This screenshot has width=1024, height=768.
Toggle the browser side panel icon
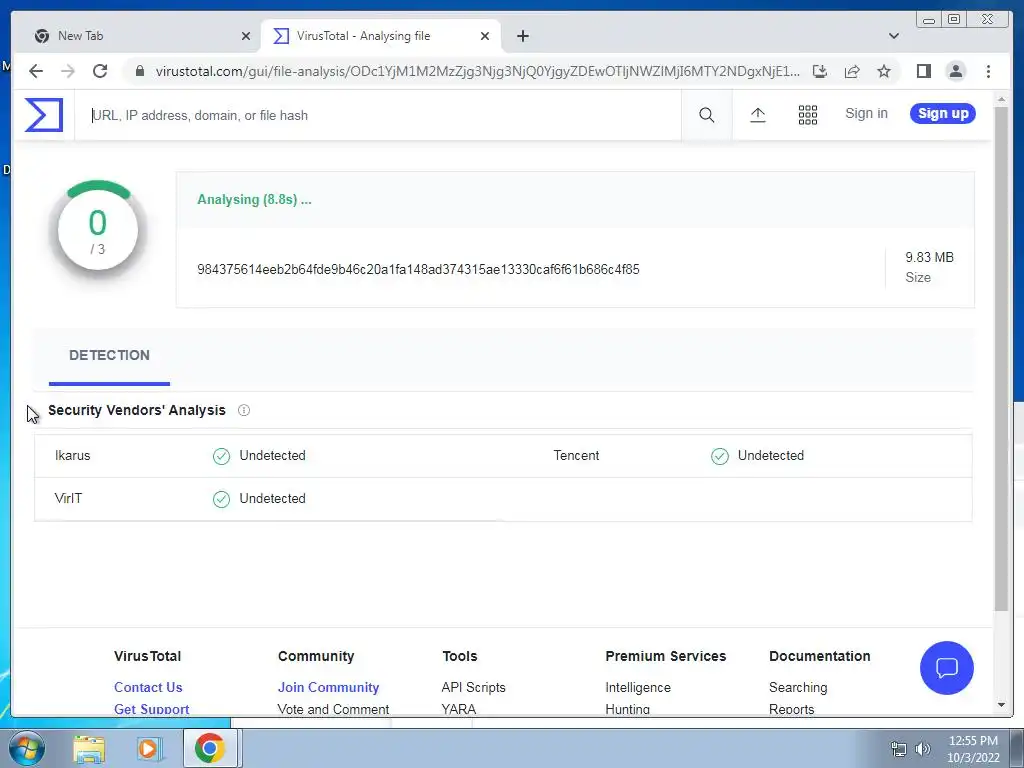tap(923, 71)
